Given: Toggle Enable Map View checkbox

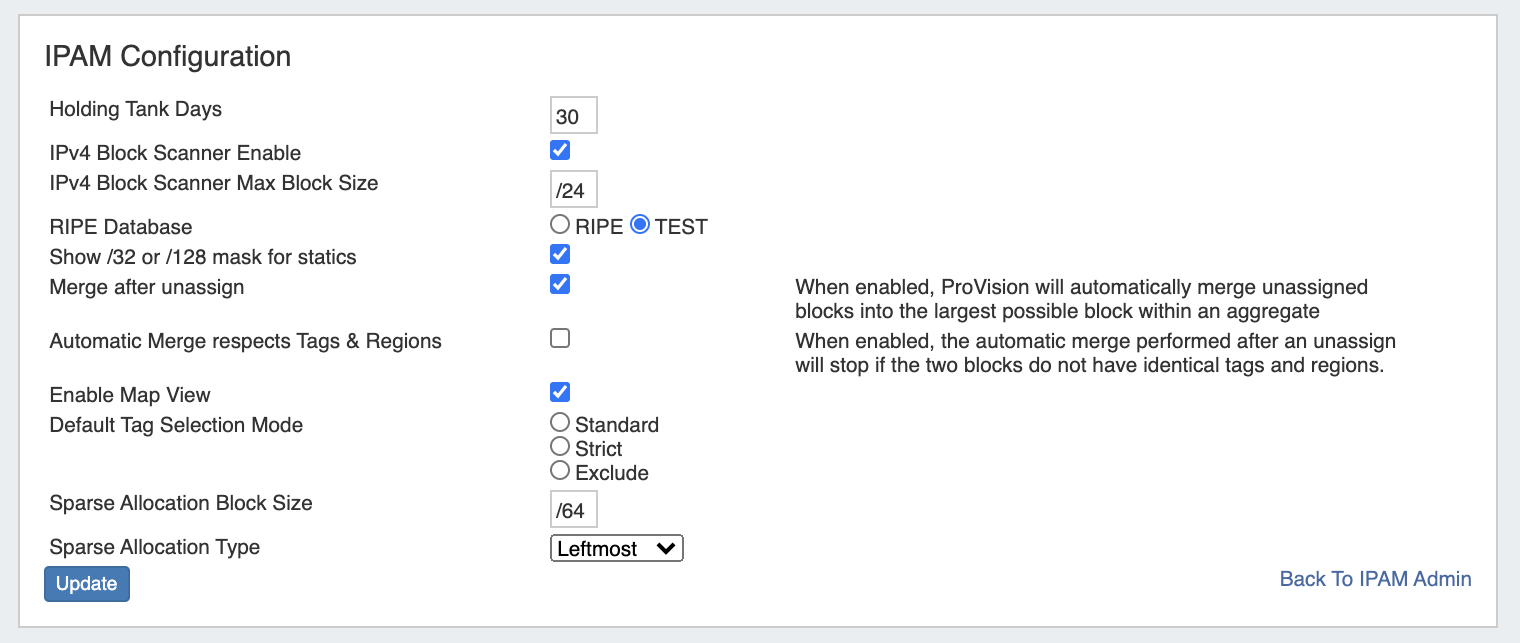Looking at the screenshot, I should pos(560,392).
